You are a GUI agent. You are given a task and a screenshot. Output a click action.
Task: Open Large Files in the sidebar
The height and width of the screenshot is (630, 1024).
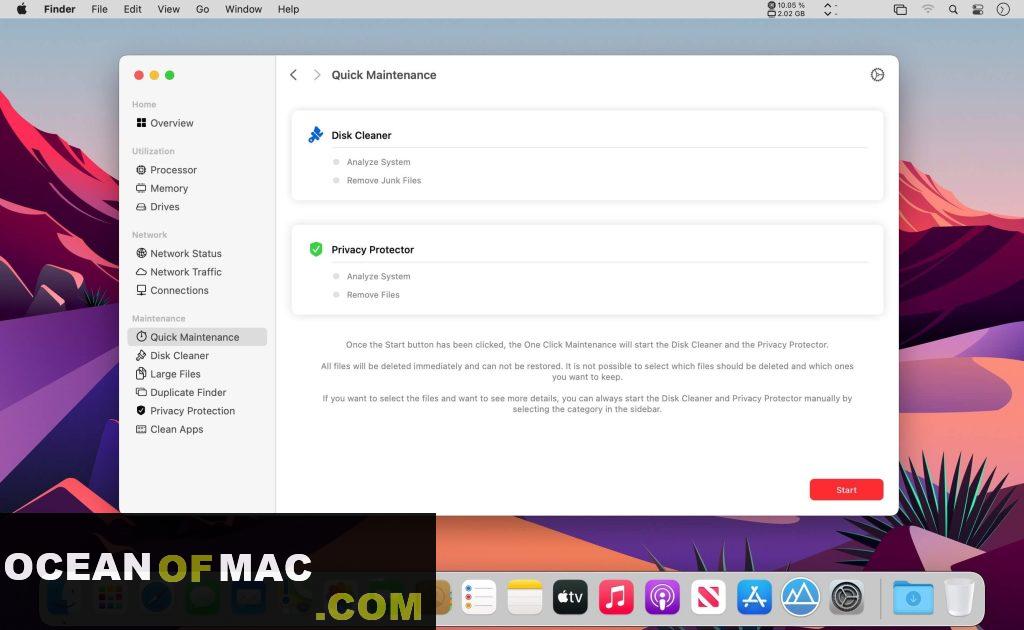[x=168, y=373]
